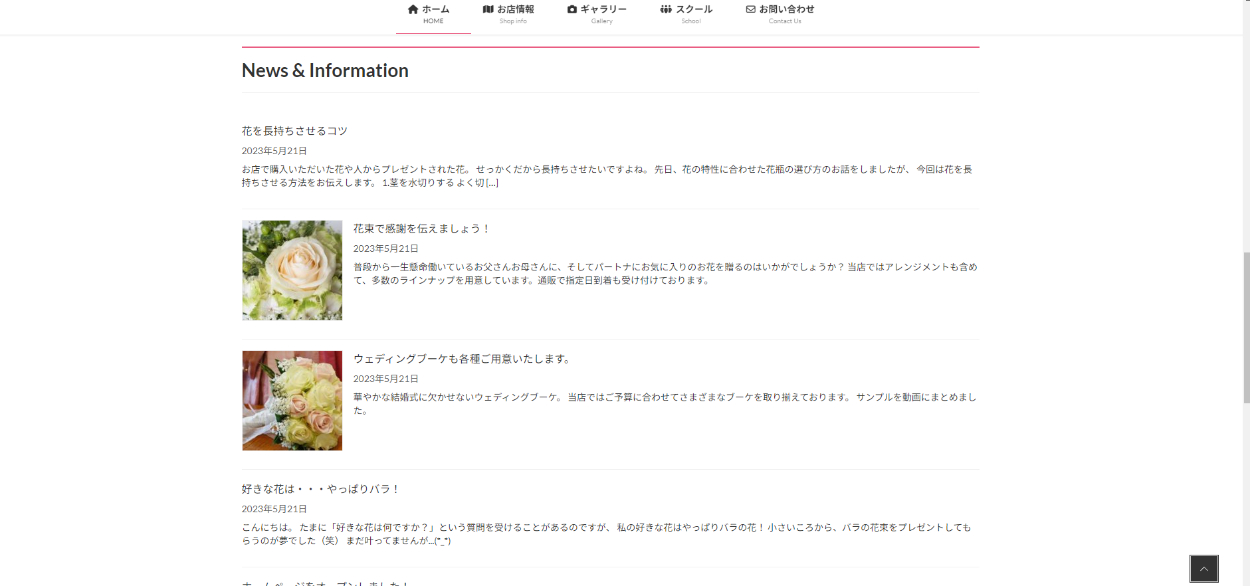Open the 好きな花は・・・やっぱりバラ！ post

click(x=321, y=489)
